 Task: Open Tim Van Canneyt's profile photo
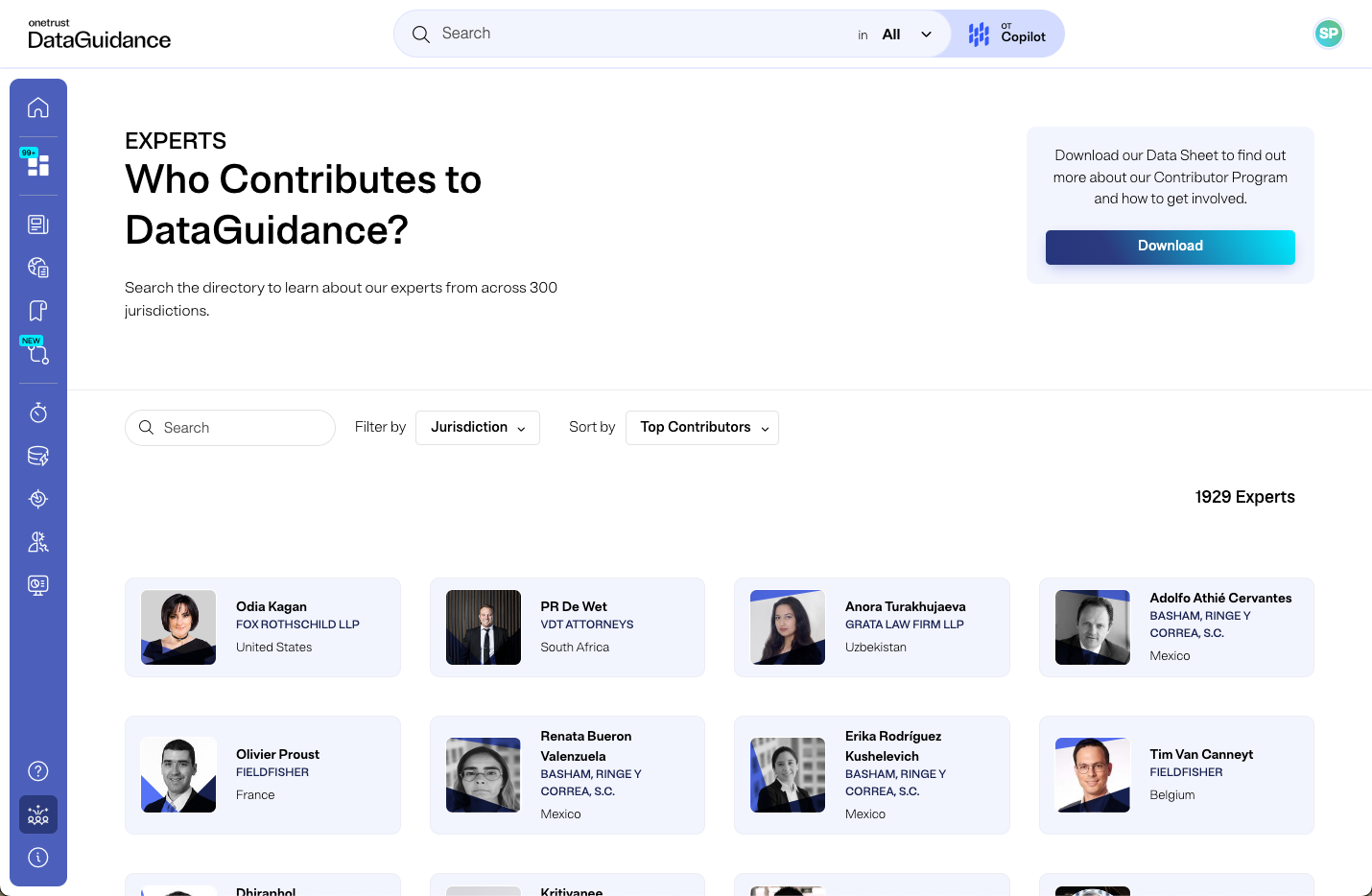click(1092, 774)
